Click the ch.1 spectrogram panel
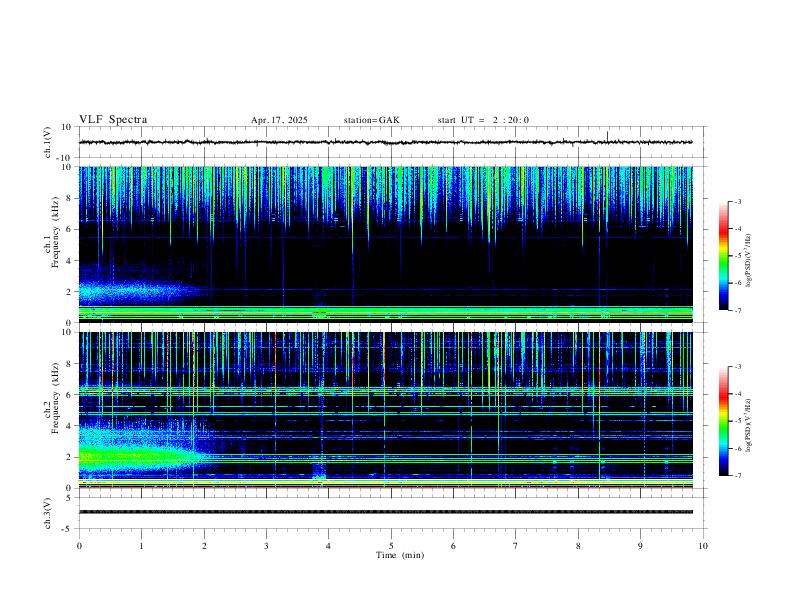Screen dimensions: 792x612 pyautogui.click(x=385, y=244)
